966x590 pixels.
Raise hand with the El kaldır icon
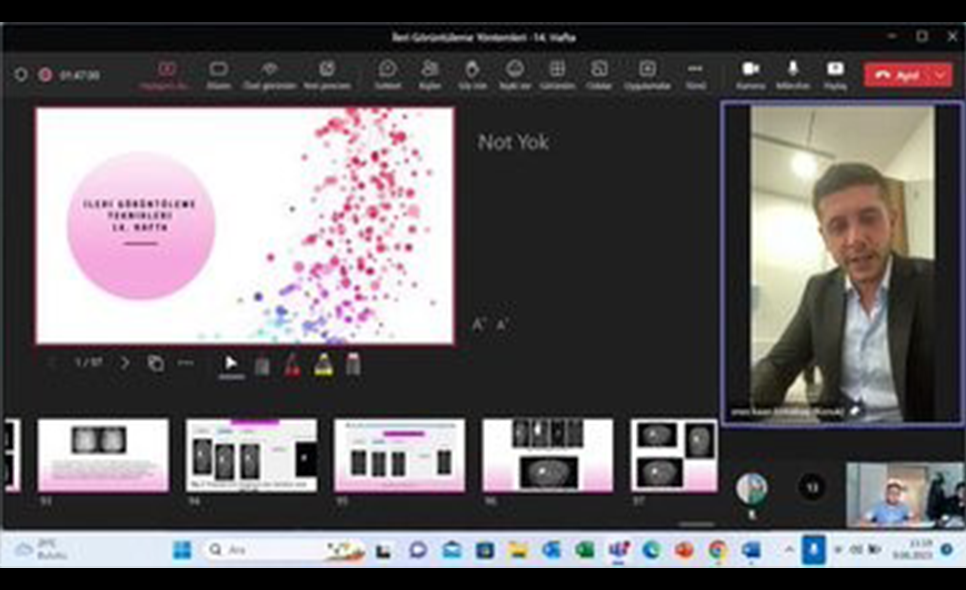472,73
